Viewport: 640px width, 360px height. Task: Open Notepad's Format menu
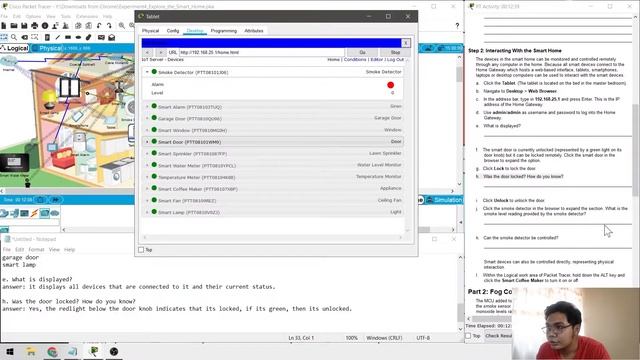pos(36,249)
